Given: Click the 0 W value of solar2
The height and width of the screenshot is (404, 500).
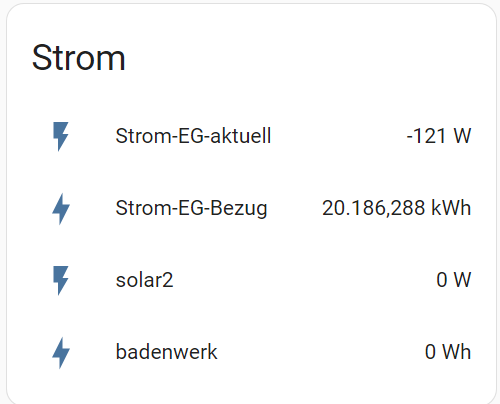Looking at the screenshot, I should pyautogui.click(x=454, y=280).
